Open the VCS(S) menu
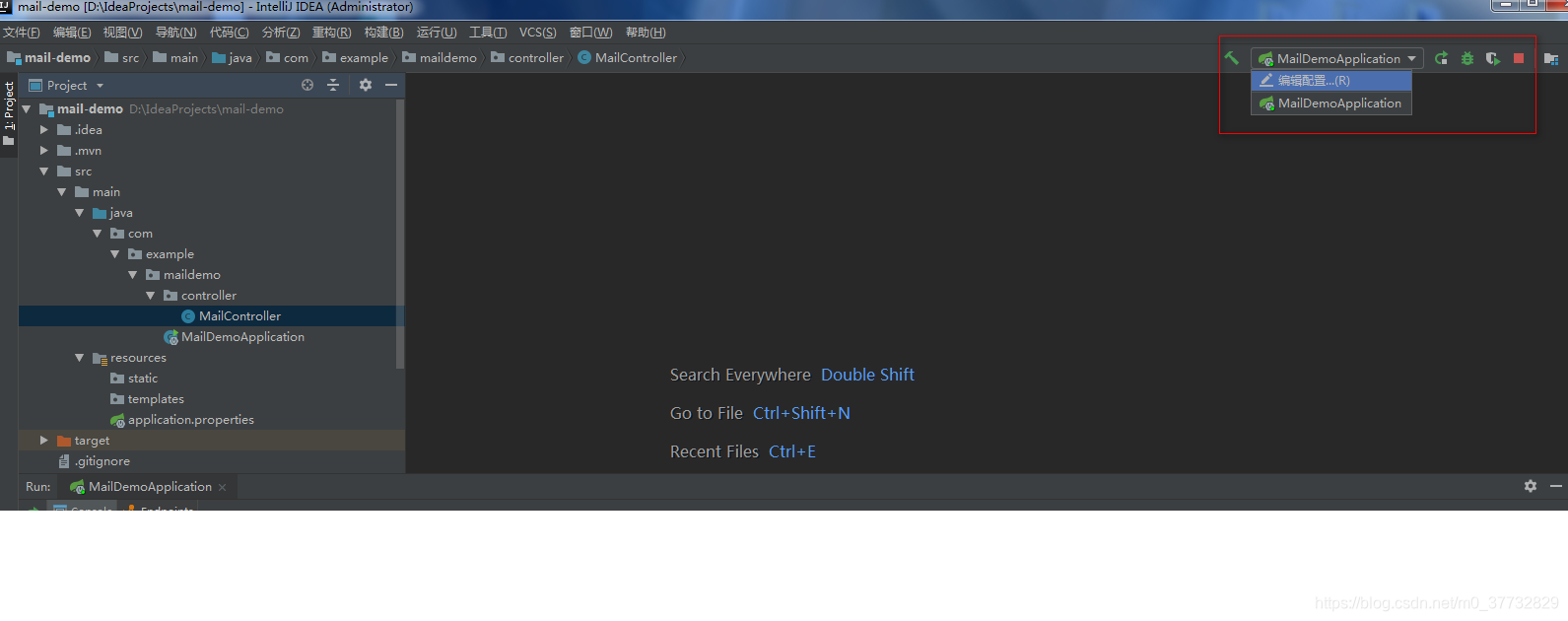The height and width of the screenshot is (621, 1568). pos(537,33)
